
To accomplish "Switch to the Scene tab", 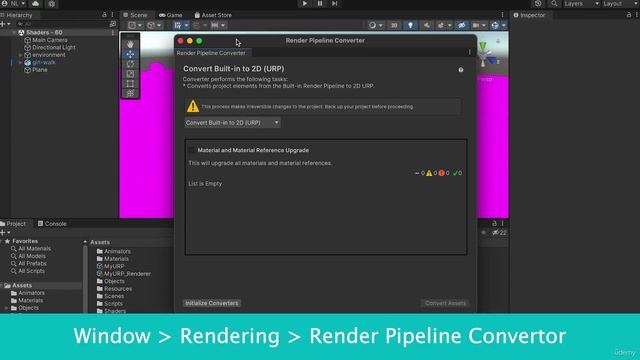I will 135,15.
